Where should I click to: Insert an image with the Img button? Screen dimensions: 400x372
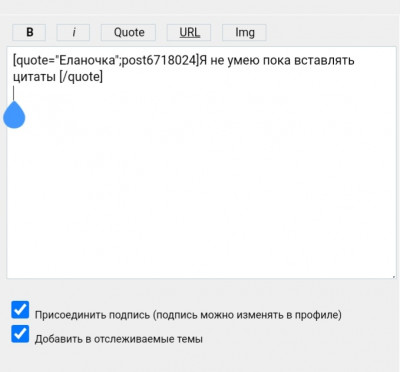pos(244,33)
